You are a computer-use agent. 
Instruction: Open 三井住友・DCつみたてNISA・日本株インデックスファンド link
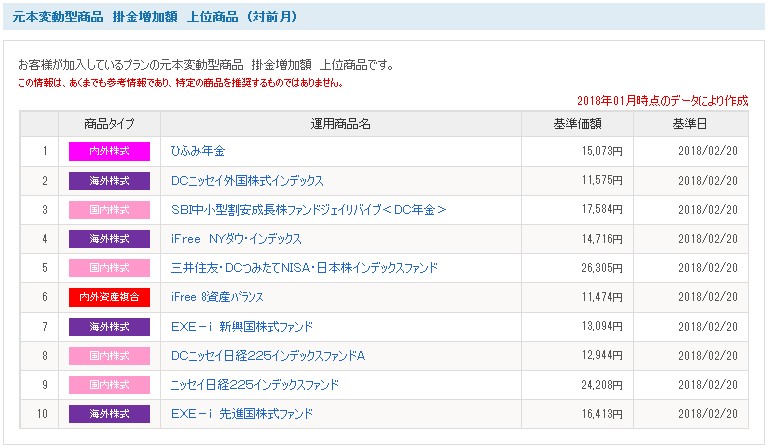click(x=304, y=268)
